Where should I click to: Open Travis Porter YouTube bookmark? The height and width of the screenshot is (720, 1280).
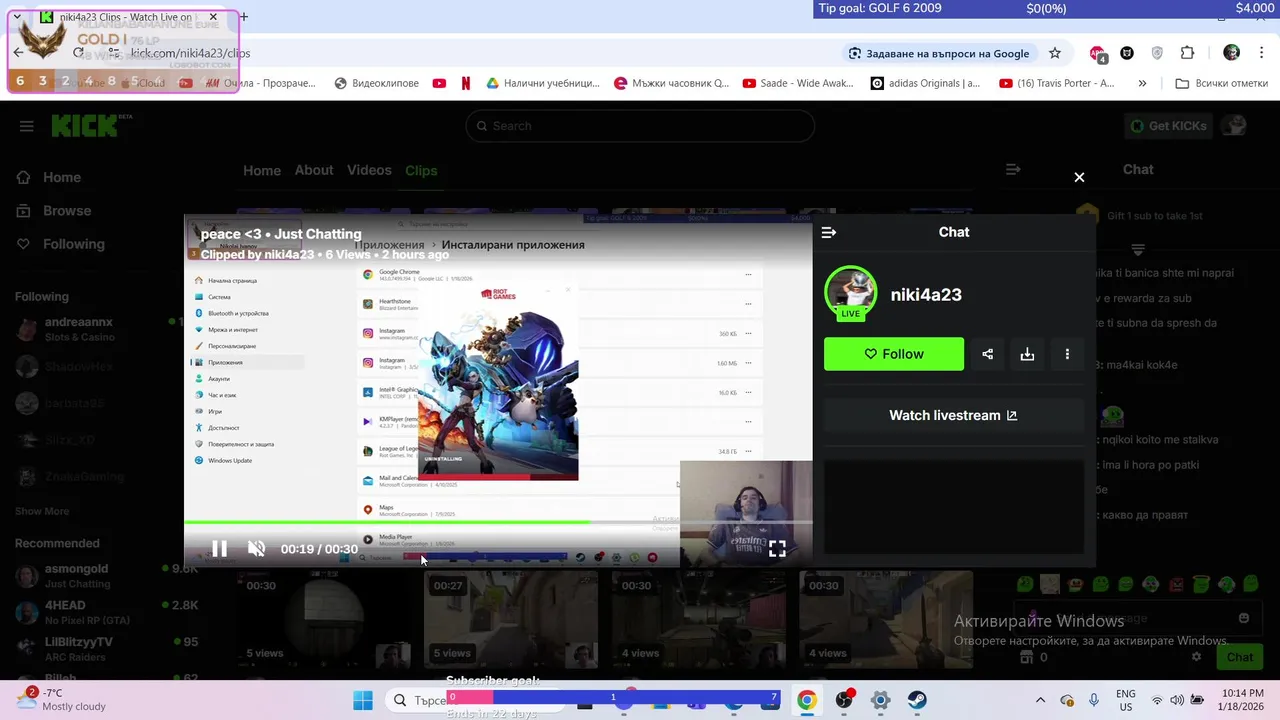pos(1056,83)
